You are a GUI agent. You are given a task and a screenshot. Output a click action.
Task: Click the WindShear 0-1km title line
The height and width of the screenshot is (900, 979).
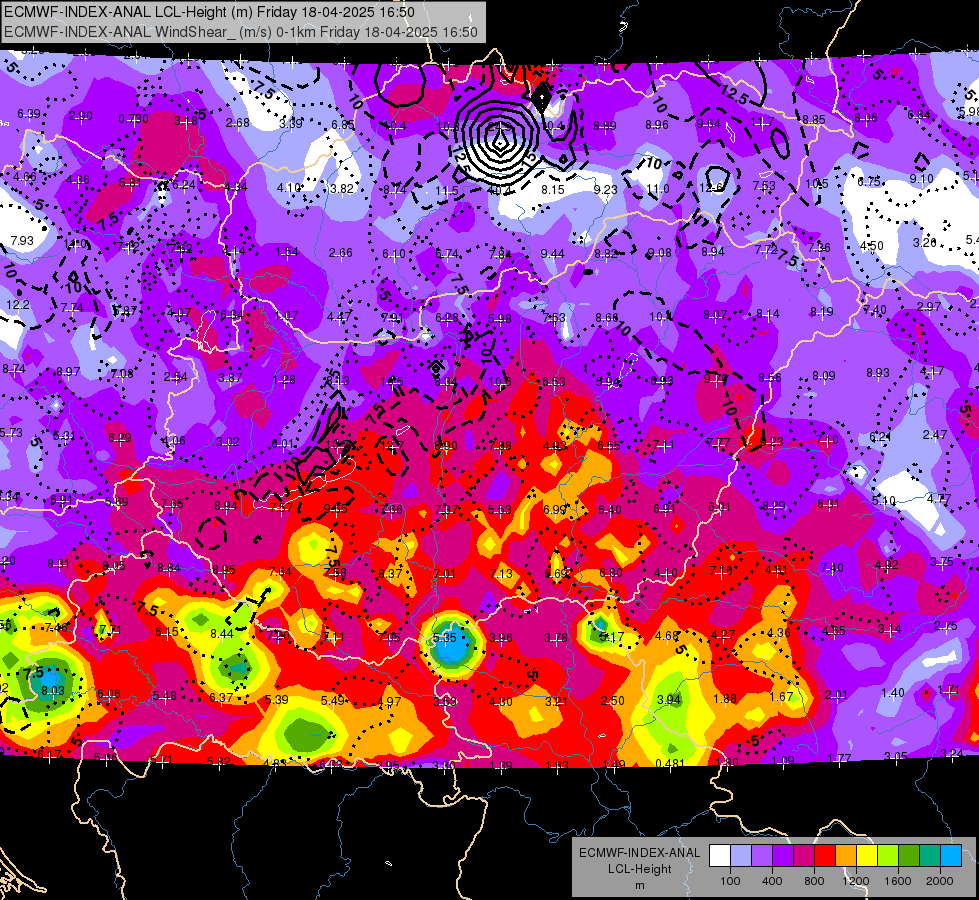point(241,32)
